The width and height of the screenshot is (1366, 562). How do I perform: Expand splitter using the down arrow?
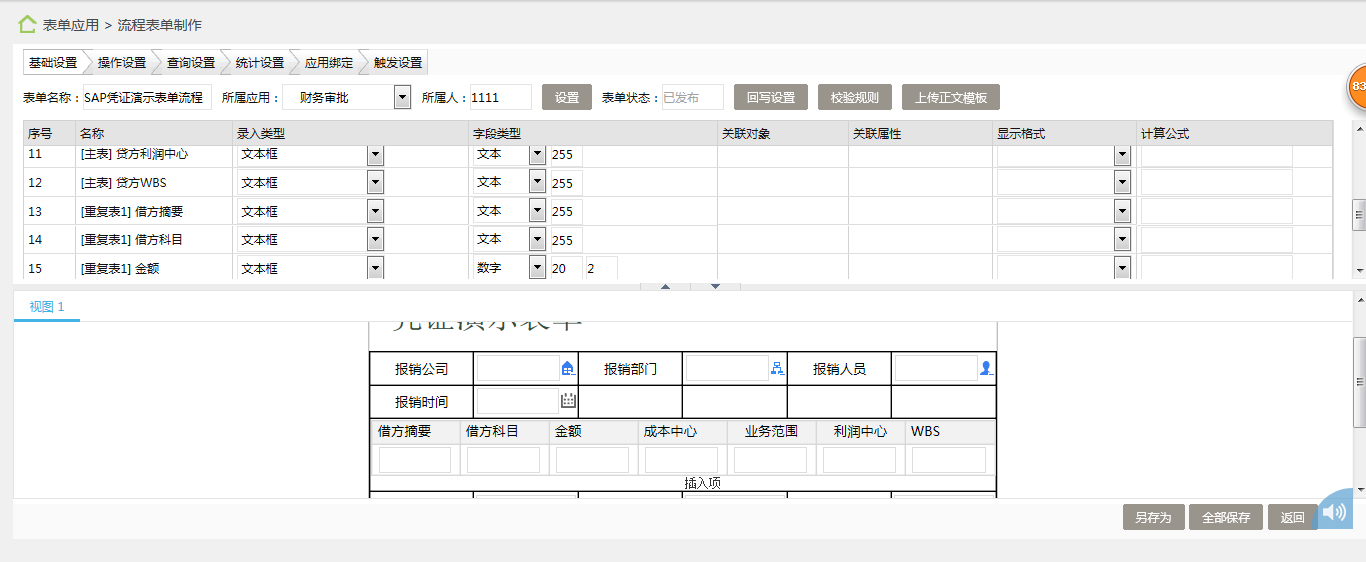(716, 287)
